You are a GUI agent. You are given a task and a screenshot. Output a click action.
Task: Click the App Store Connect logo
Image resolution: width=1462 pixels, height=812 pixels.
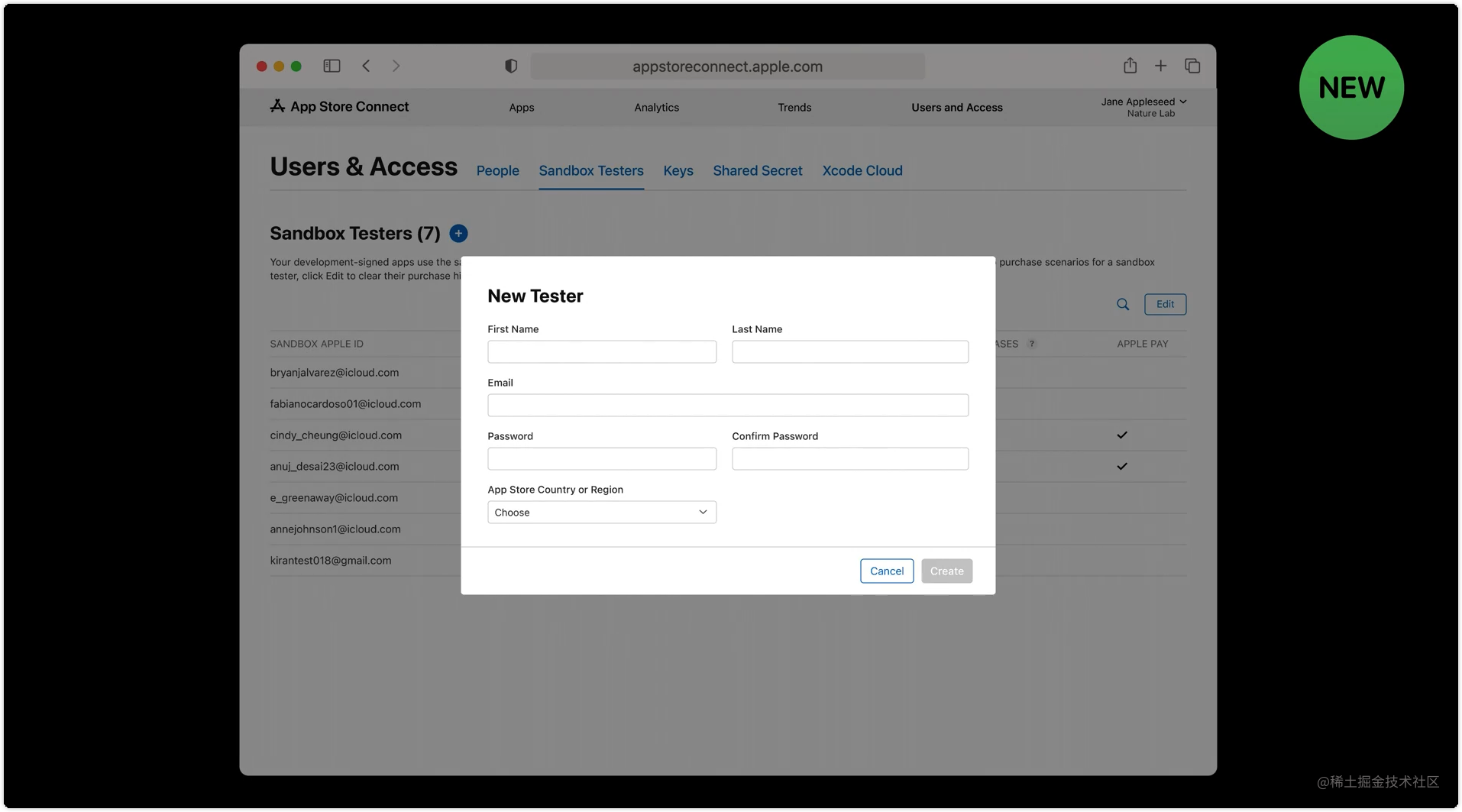point(339,106)
